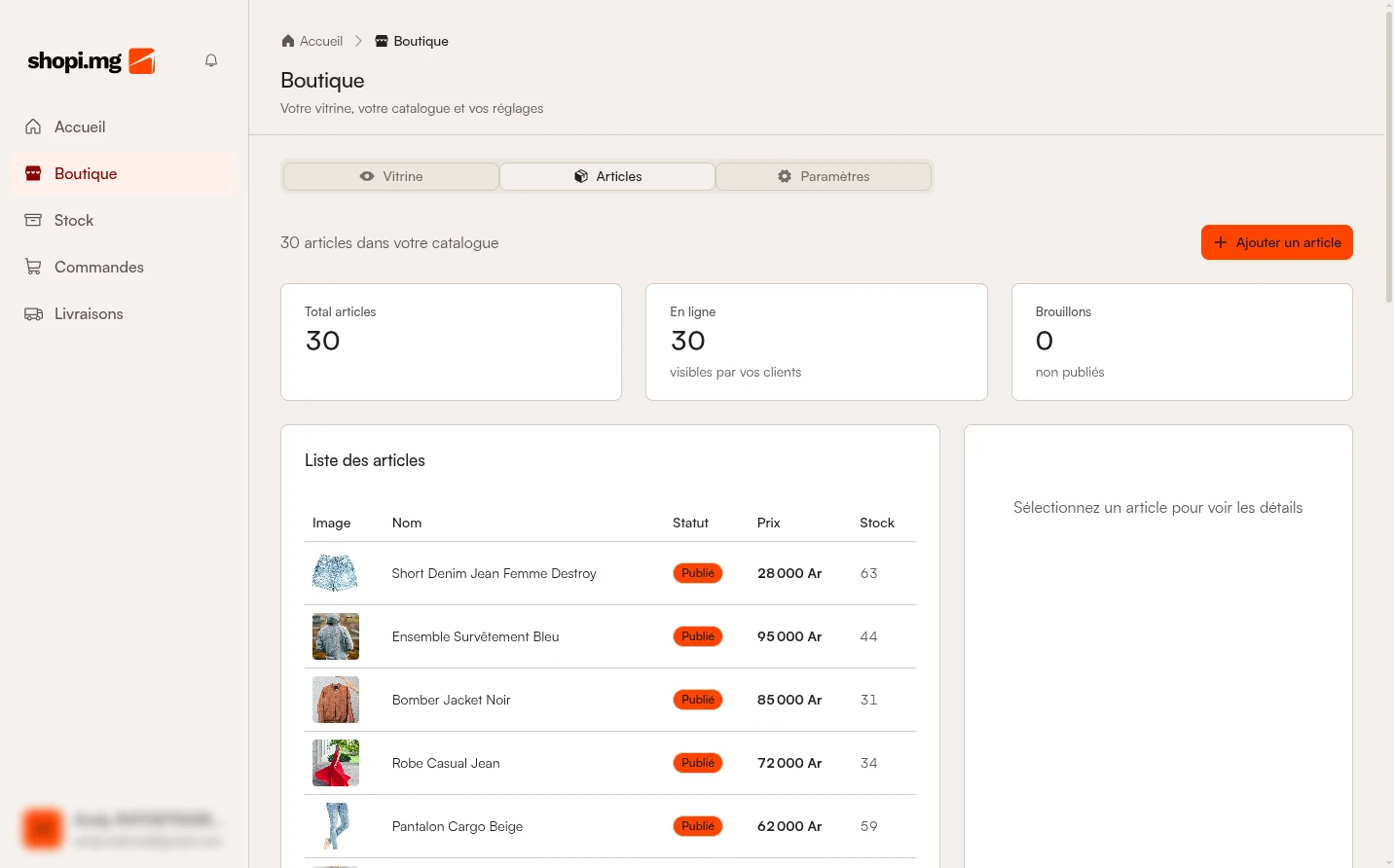Click the Prix column header
The image size is (1394, 868).
tap(769, 523)
